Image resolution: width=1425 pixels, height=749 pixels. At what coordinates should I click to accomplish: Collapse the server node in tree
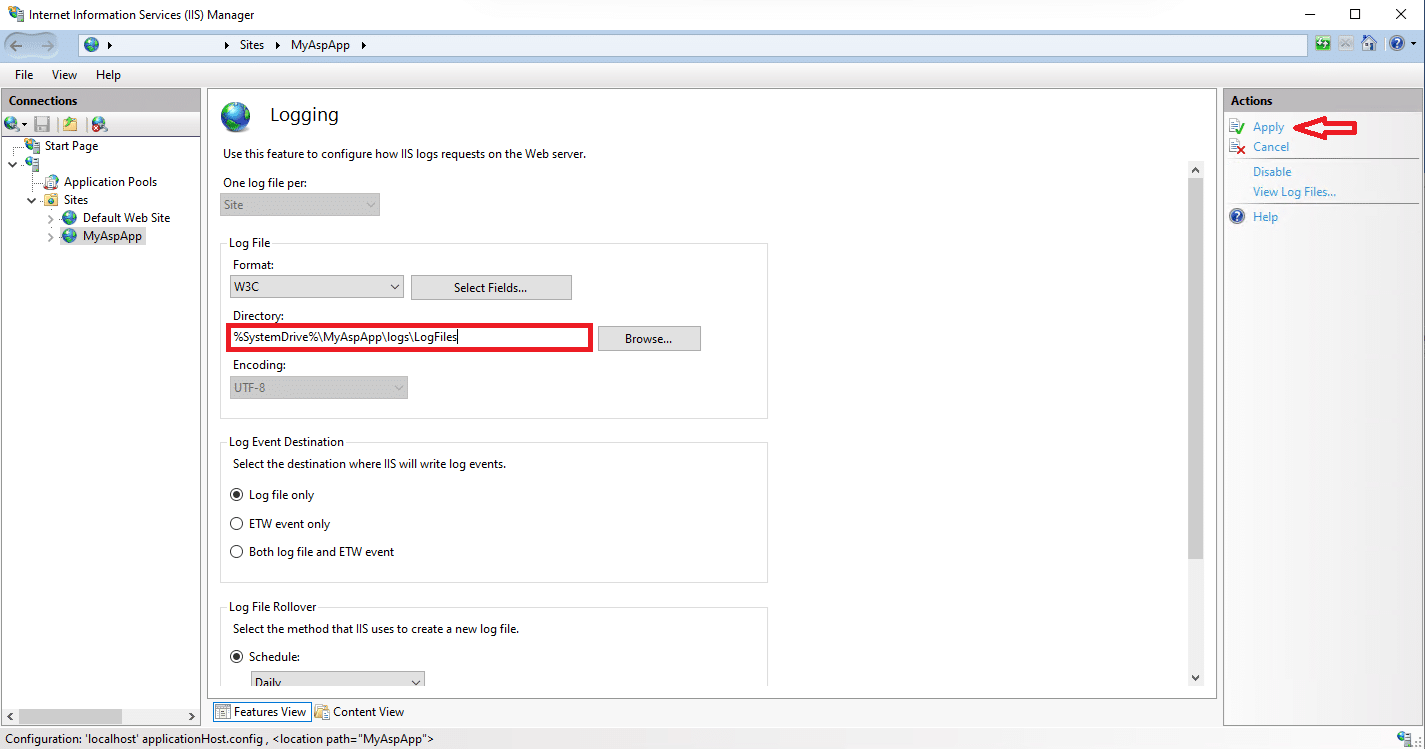tap(13, 164)
